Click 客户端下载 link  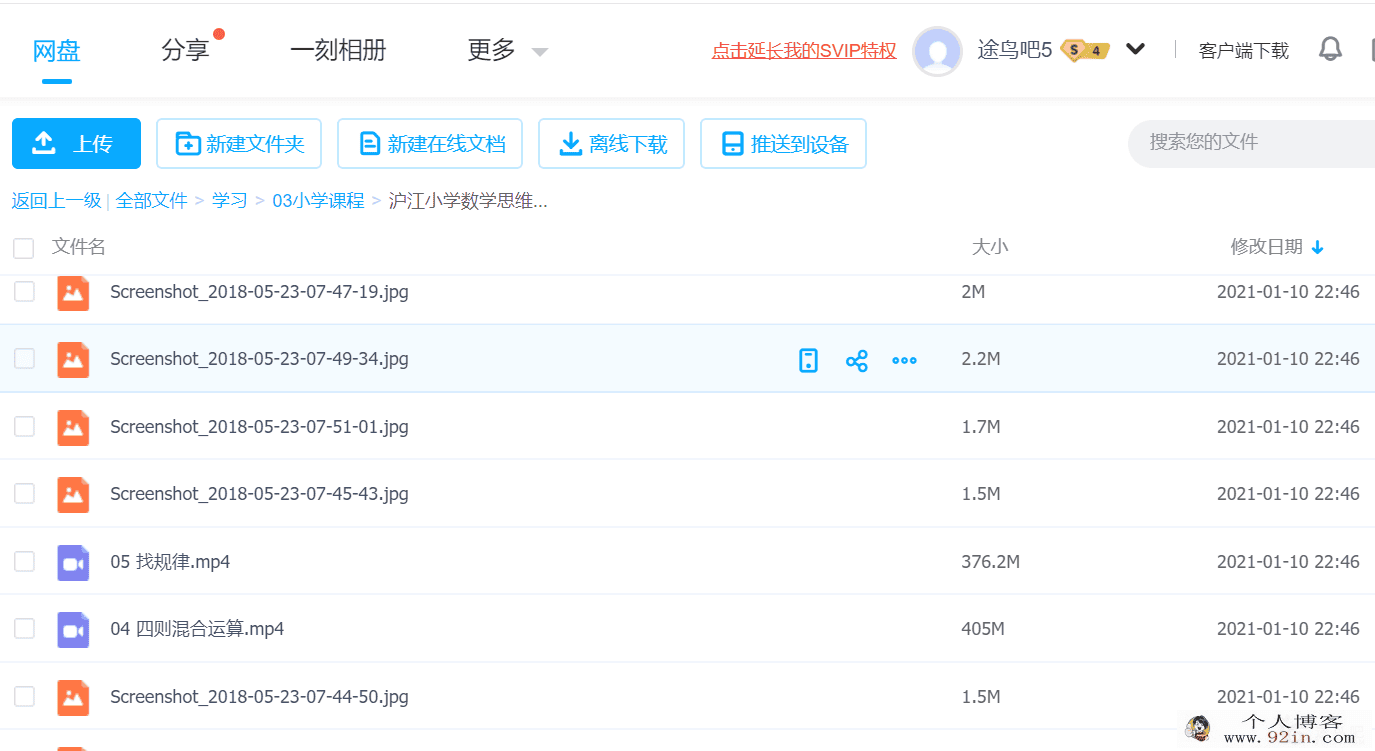[x=1244, y=51]
